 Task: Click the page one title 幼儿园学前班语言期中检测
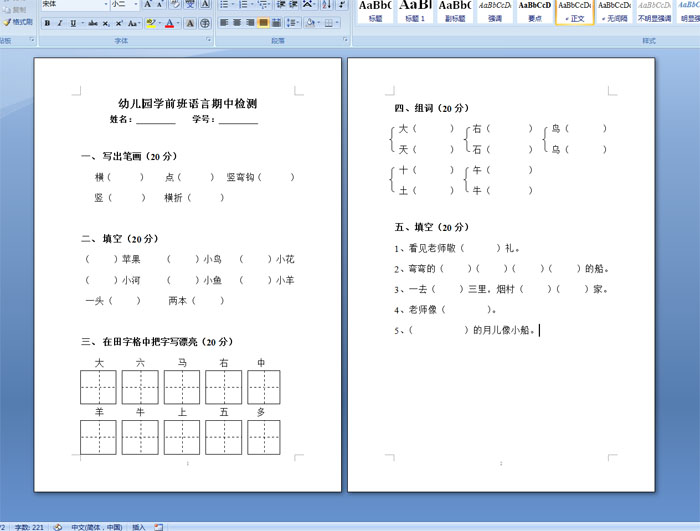tap(188, 104)
